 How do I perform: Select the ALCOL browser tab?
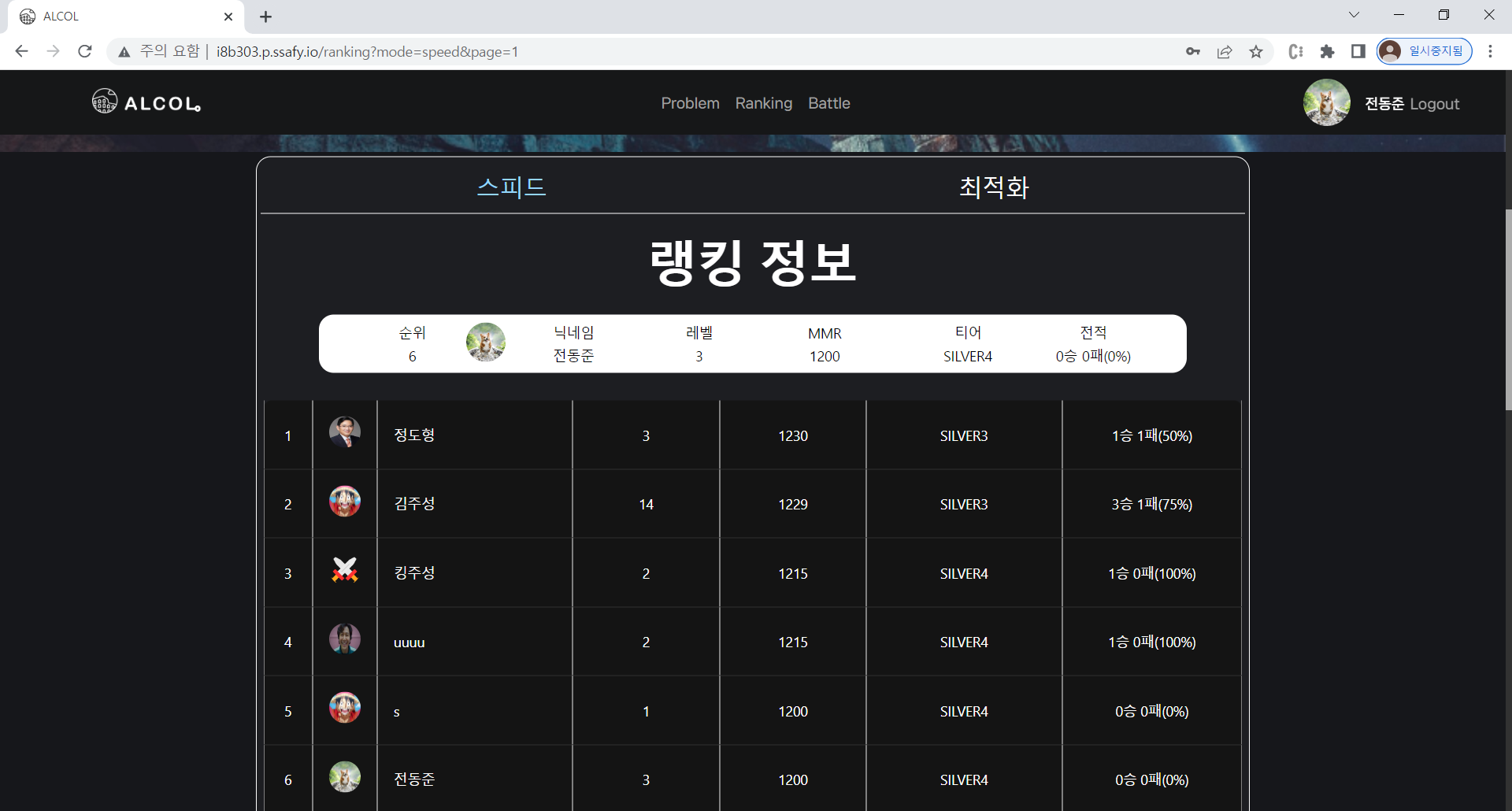pyautogui.click(x=126, y=17)
